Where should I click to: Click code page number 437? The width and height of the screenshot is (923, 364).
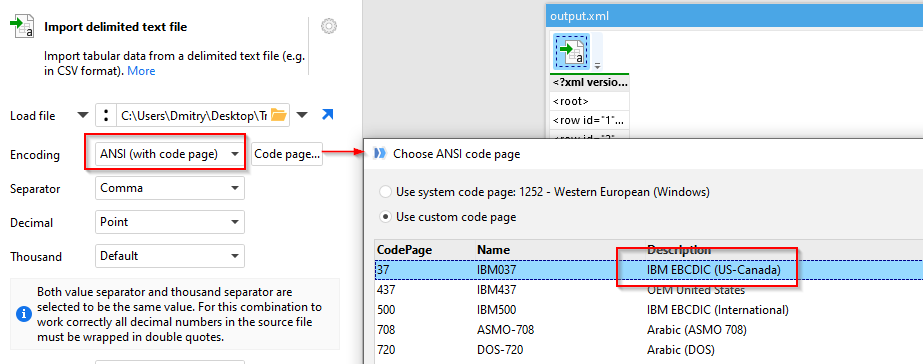tap(386, 290)
